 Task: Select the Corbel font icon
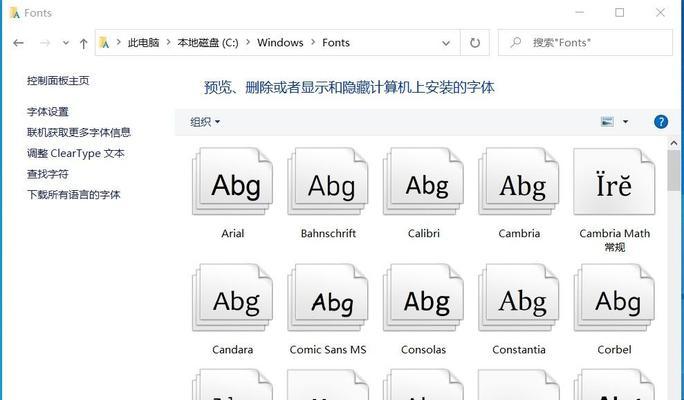[x=615, y=297]
